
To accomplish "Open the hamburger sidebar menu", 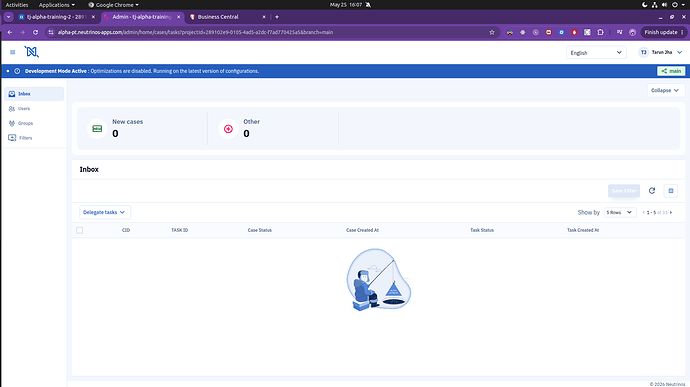I will [x=12, y=52].
